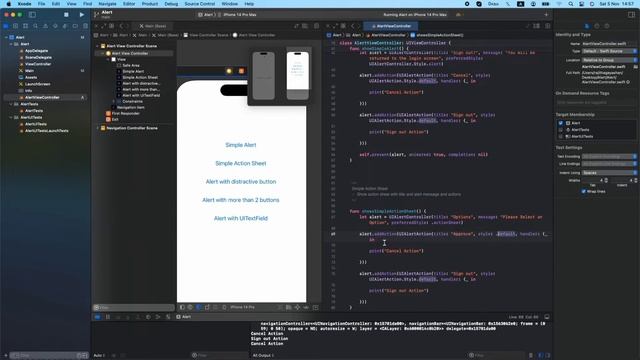
Task: Open the Location dropdown Relative to Group
Action: point(609,60)
